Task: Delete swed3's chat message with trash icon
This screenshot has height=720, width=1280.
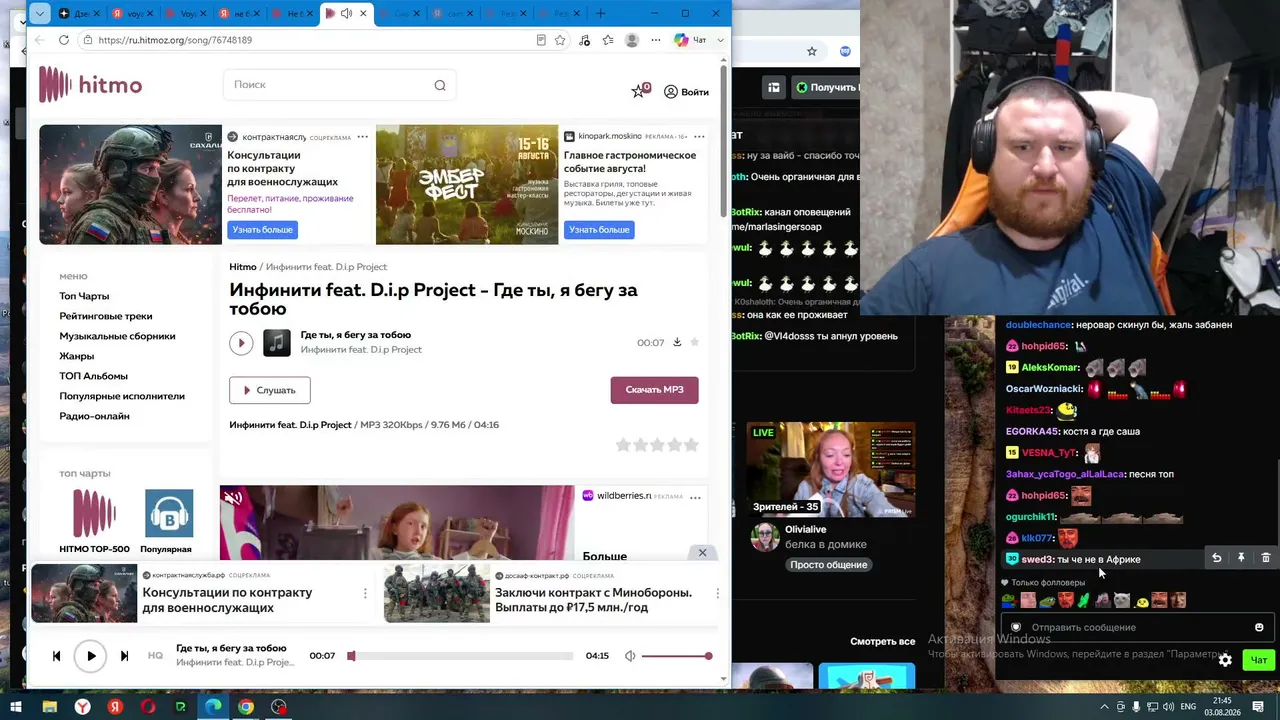Action: 1265,558
